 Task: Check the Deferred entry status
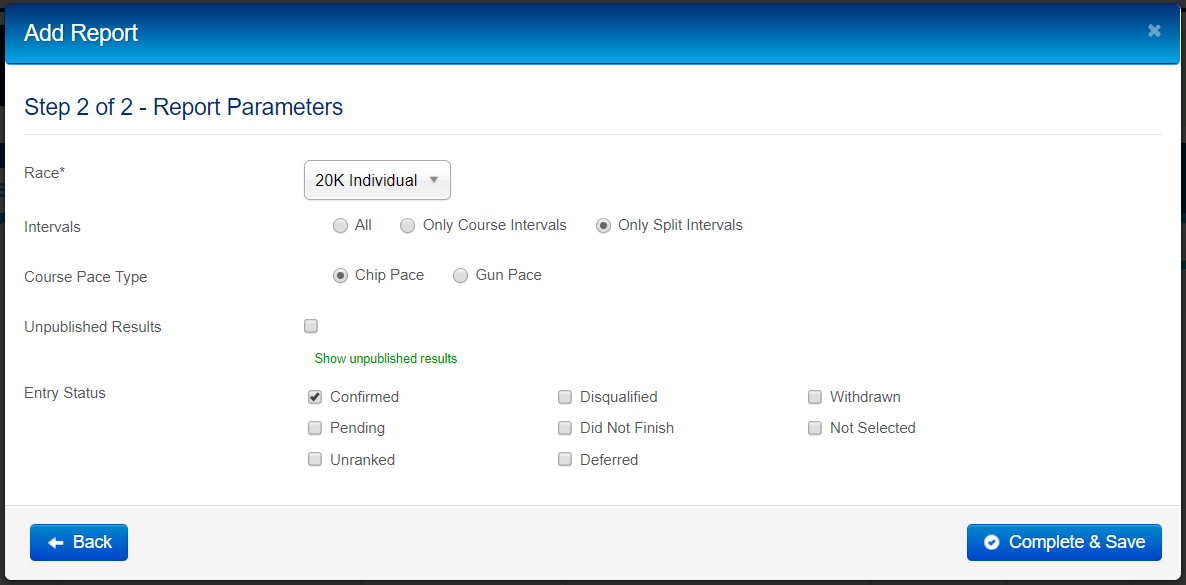(x=564, y=459)
